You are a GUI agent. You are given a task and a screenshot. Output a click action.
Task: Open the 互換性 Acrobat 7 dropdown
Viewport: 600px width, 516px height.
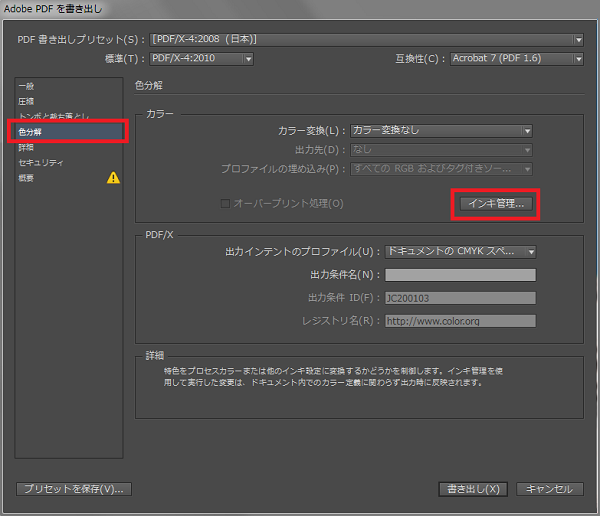tap(517, 59)
